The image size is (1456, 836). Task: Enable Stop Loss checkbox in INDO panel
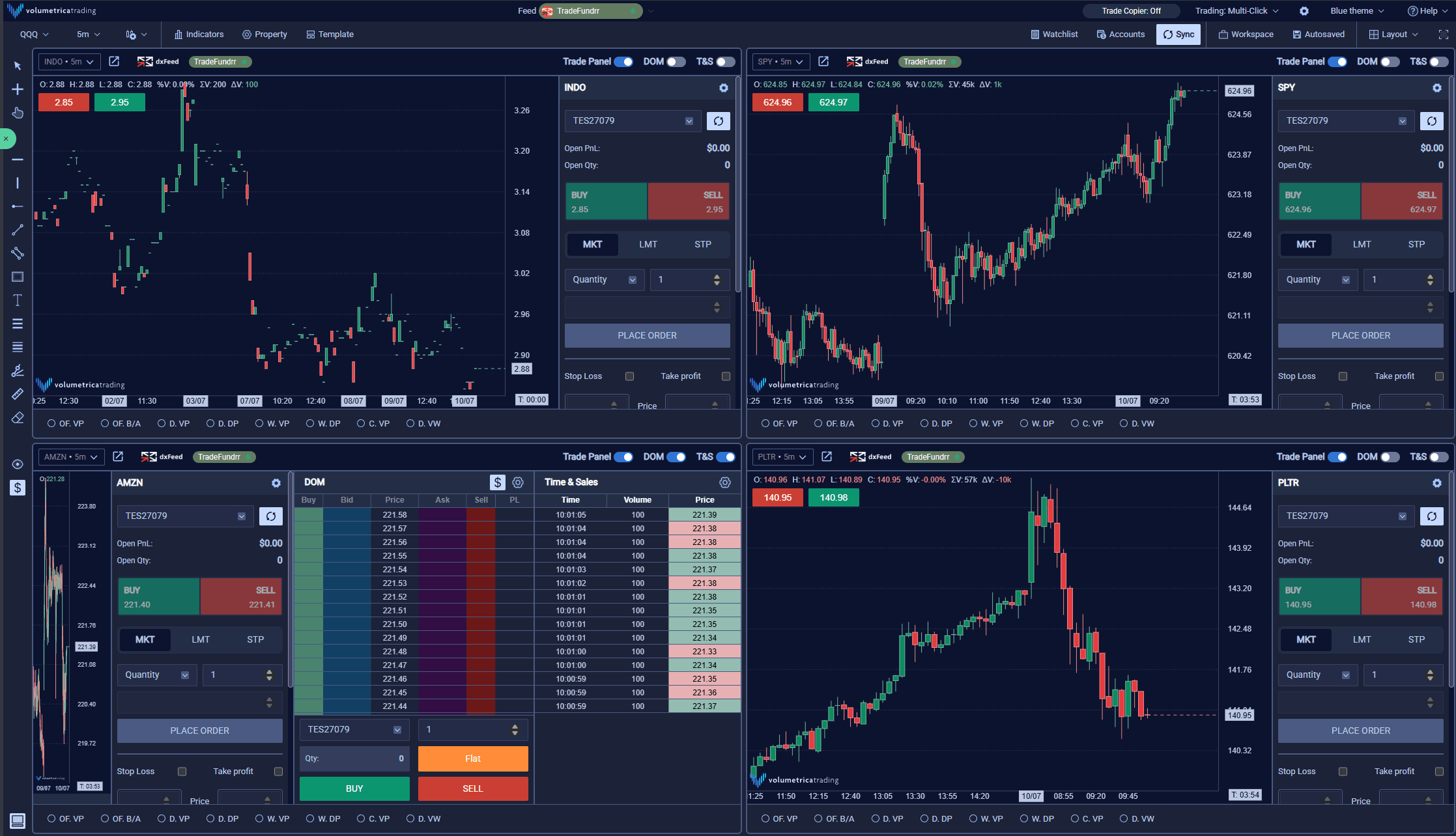[629, 376]
